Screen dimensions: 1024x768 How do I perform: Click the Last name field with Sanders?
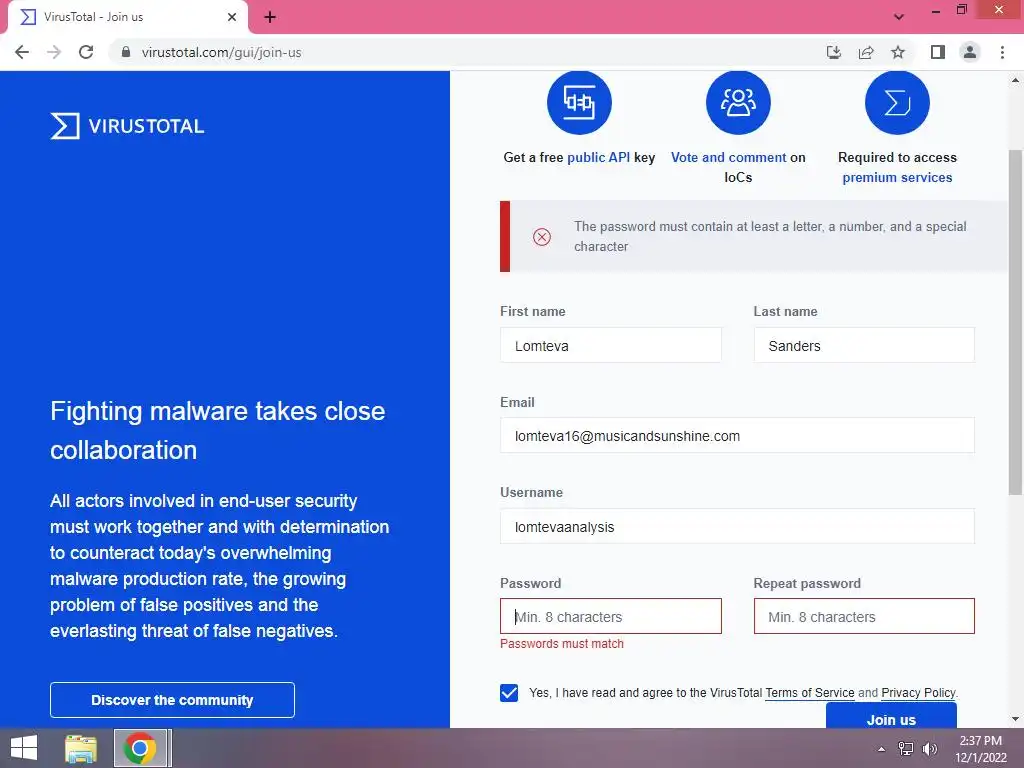pos(863,345)
